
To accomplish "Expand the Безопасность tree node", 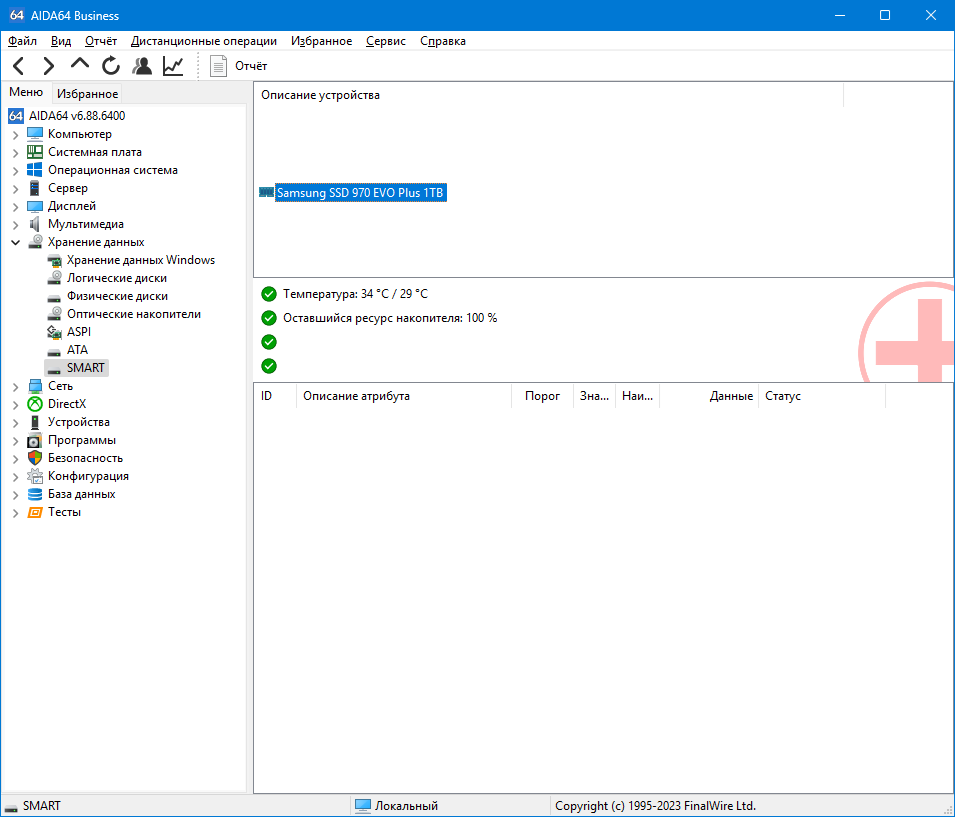I will point(16,458).
